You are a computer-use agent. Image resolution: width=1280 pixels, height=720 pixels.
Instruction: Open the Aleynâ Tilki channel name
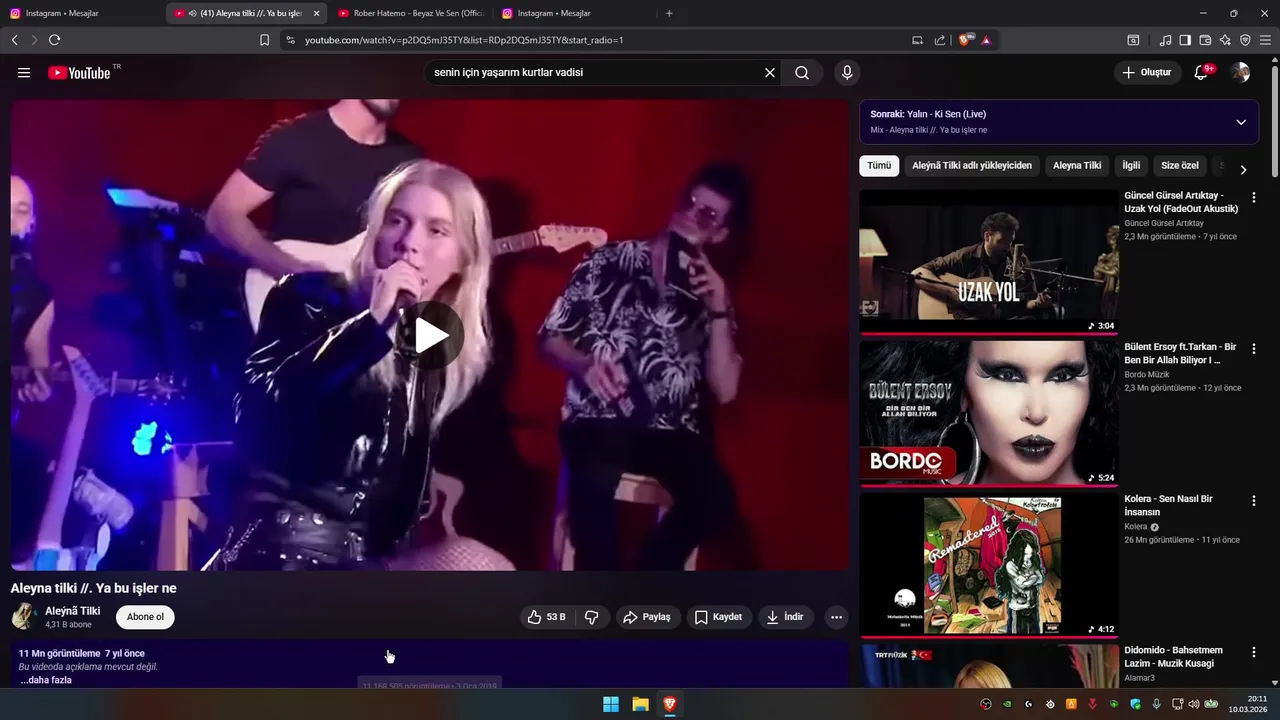(73, 611)
